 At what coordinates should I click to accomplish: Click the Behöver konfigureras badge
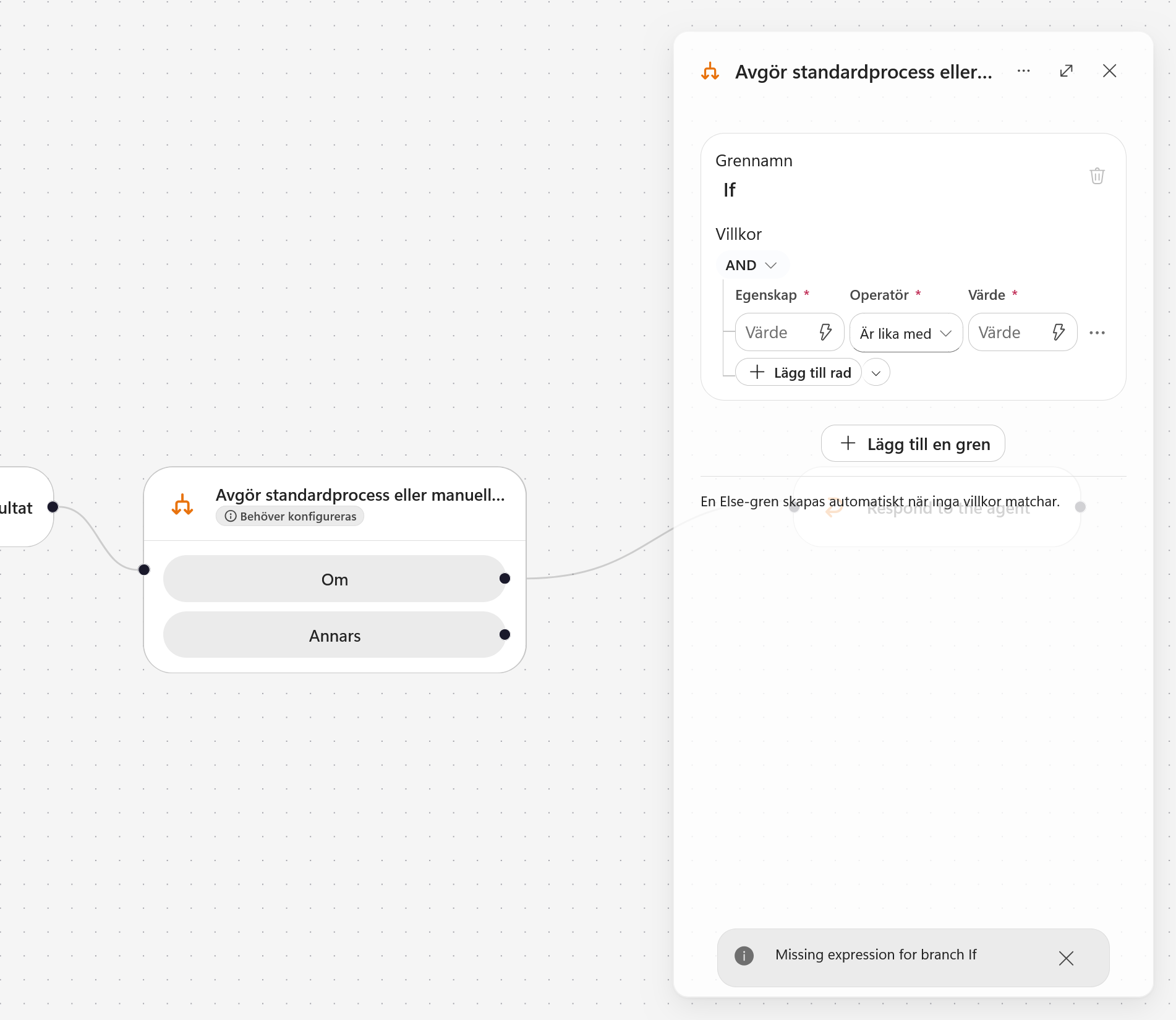pos(290,516)
